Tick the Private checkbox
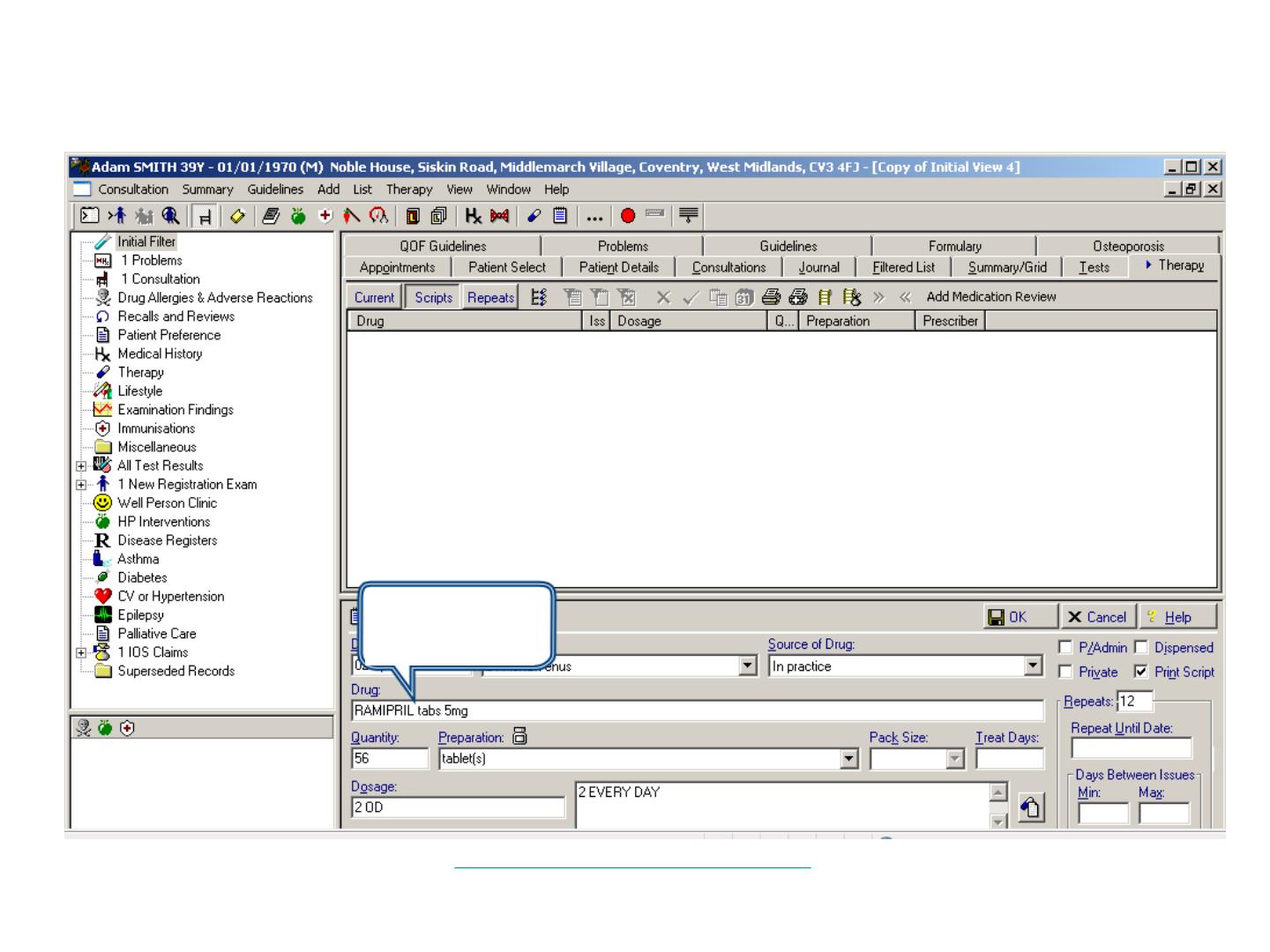The width and height of the screenshot is (1270, 952). tap(1065, 672)
